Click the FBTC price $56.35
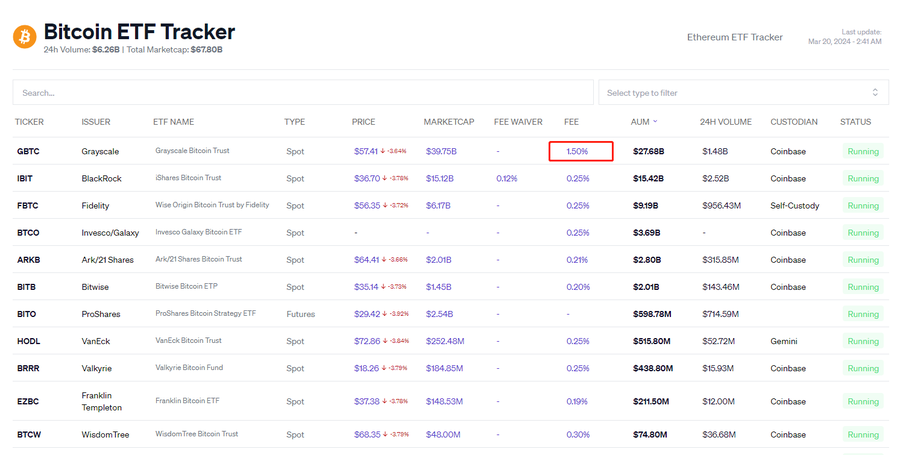 point(367,205)
